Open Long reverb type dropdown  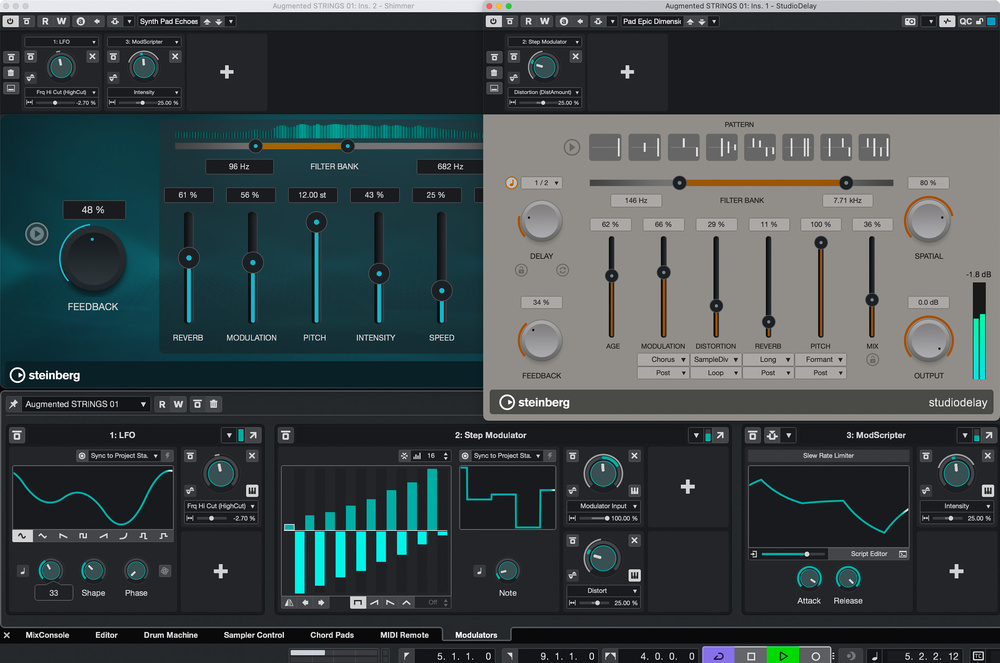click(768, 360)
